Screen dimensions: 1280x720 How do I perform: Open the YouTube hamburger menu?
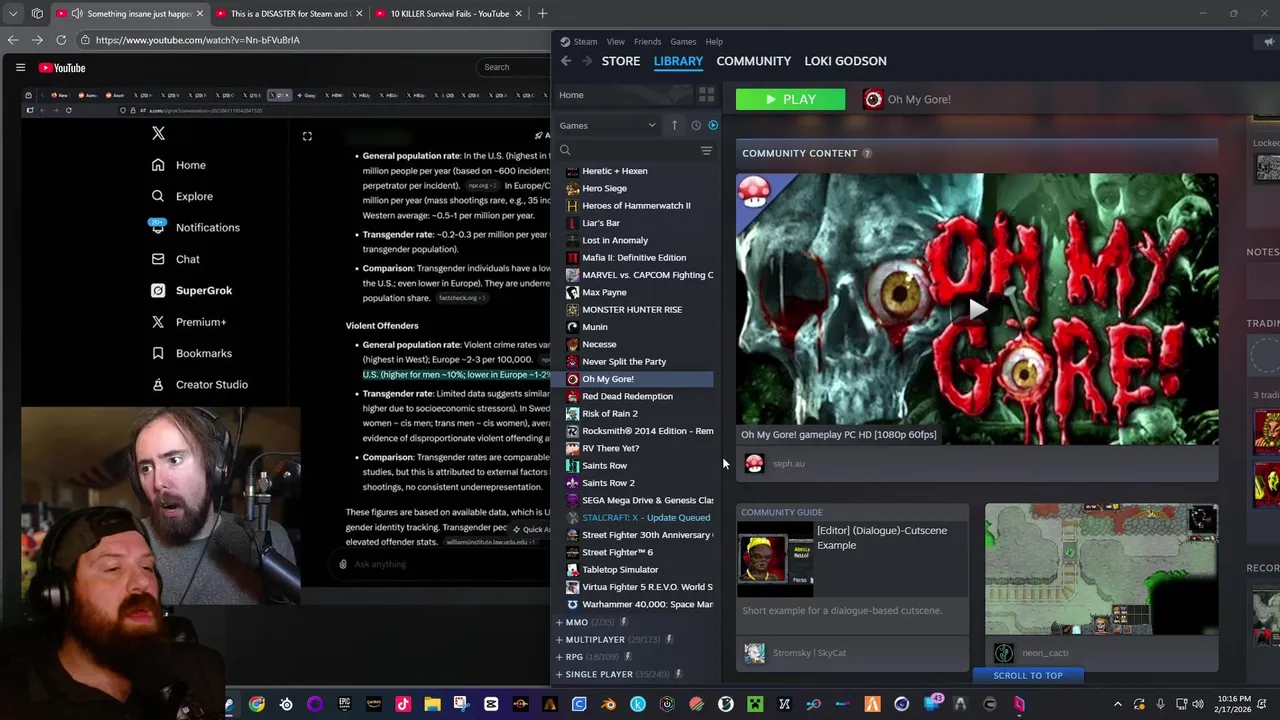(x=20, y=67)
